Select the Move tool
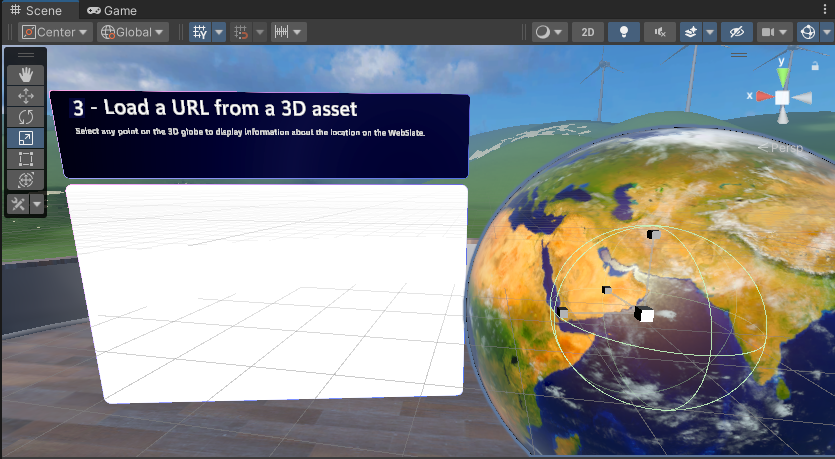 pyautogui.click(x=26, y=96)
